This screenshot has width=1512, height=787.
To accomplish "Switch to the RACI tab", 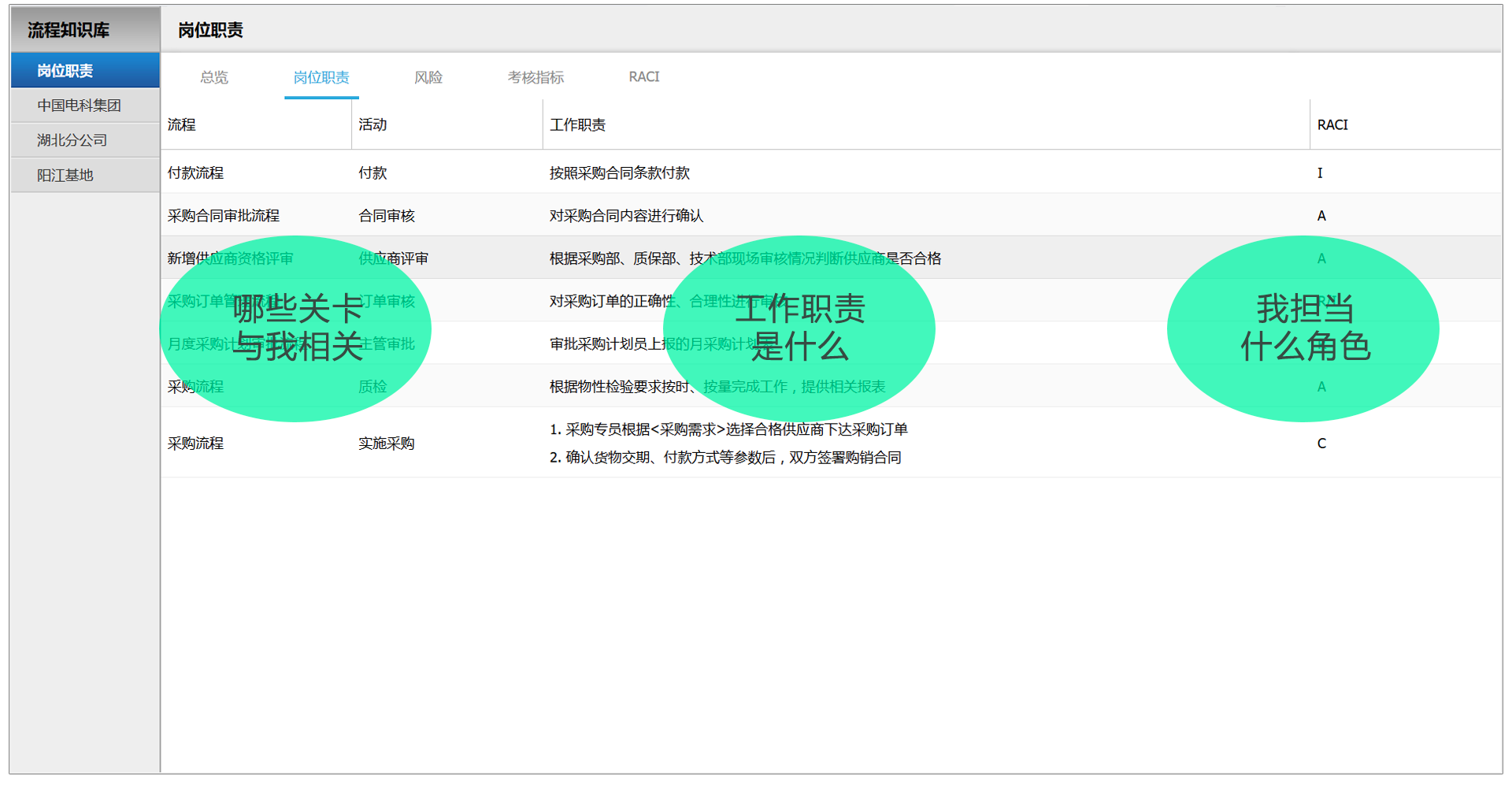I will tap(644, 77).
